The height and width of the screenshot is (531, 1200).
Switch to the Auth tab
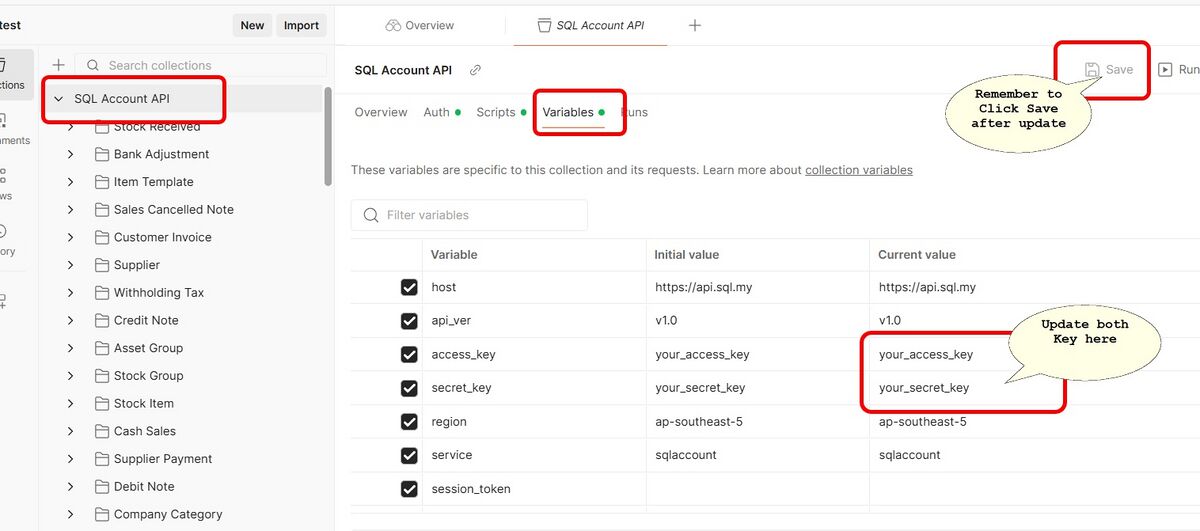click(x=437, y=112)
